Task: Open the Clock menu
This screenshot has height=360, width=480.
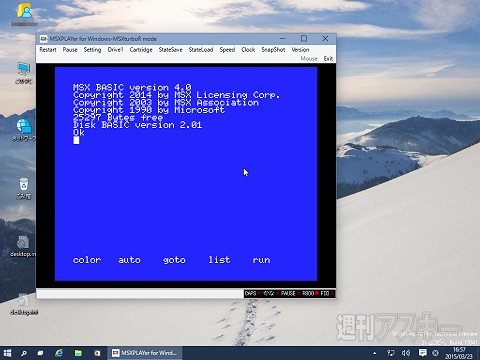Action: (248, 50)
